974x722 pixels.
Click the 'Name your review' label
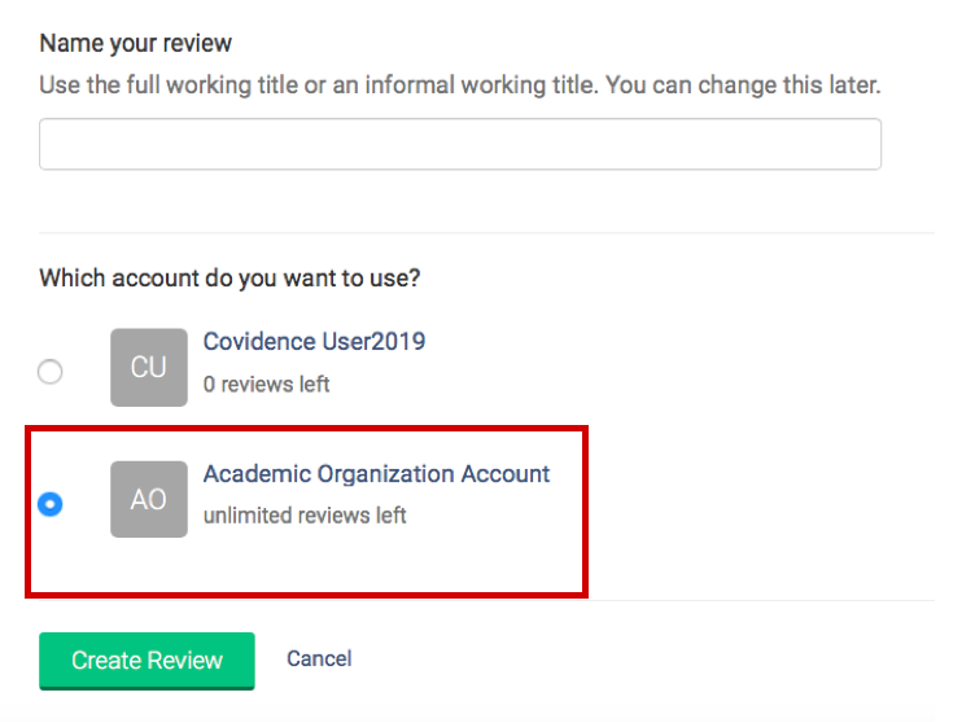[x=135, y=43]
